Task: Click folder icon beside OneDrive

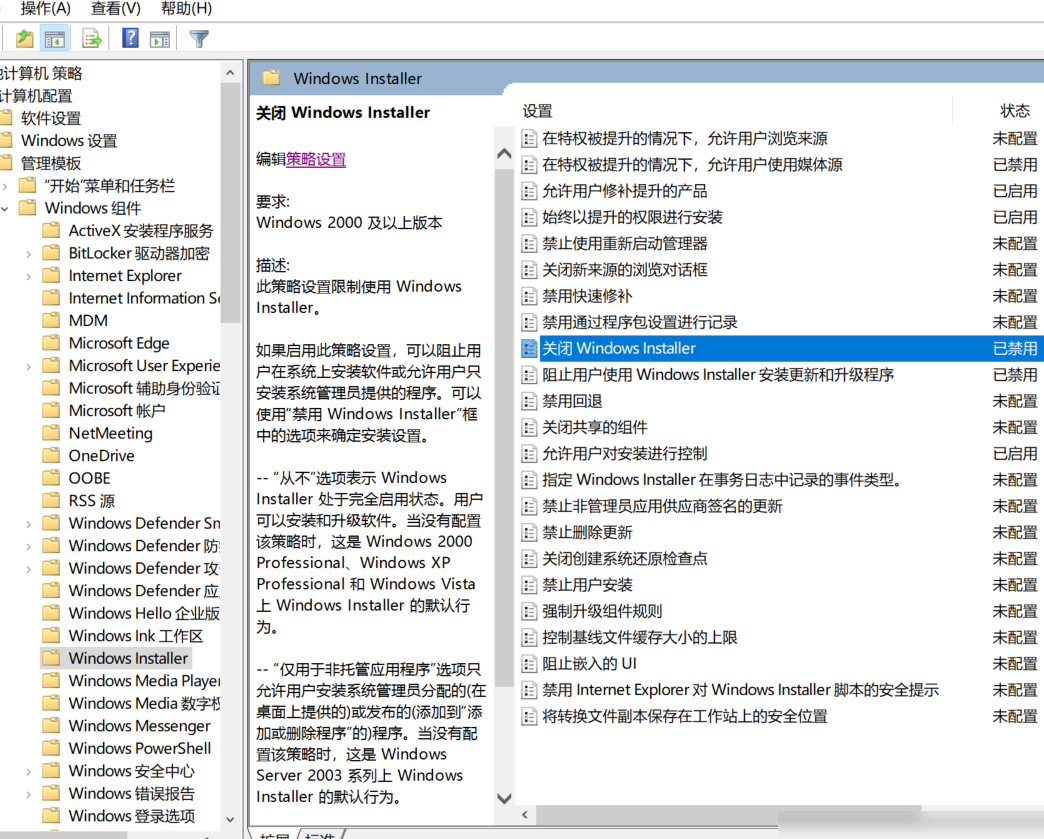Action: (x=51, y=455)
